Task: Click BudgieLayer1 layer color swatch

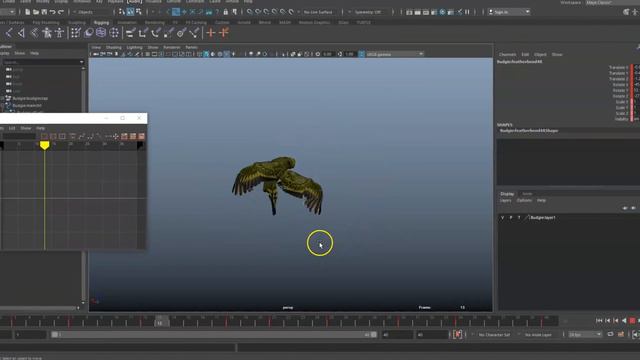Action: 527,218
